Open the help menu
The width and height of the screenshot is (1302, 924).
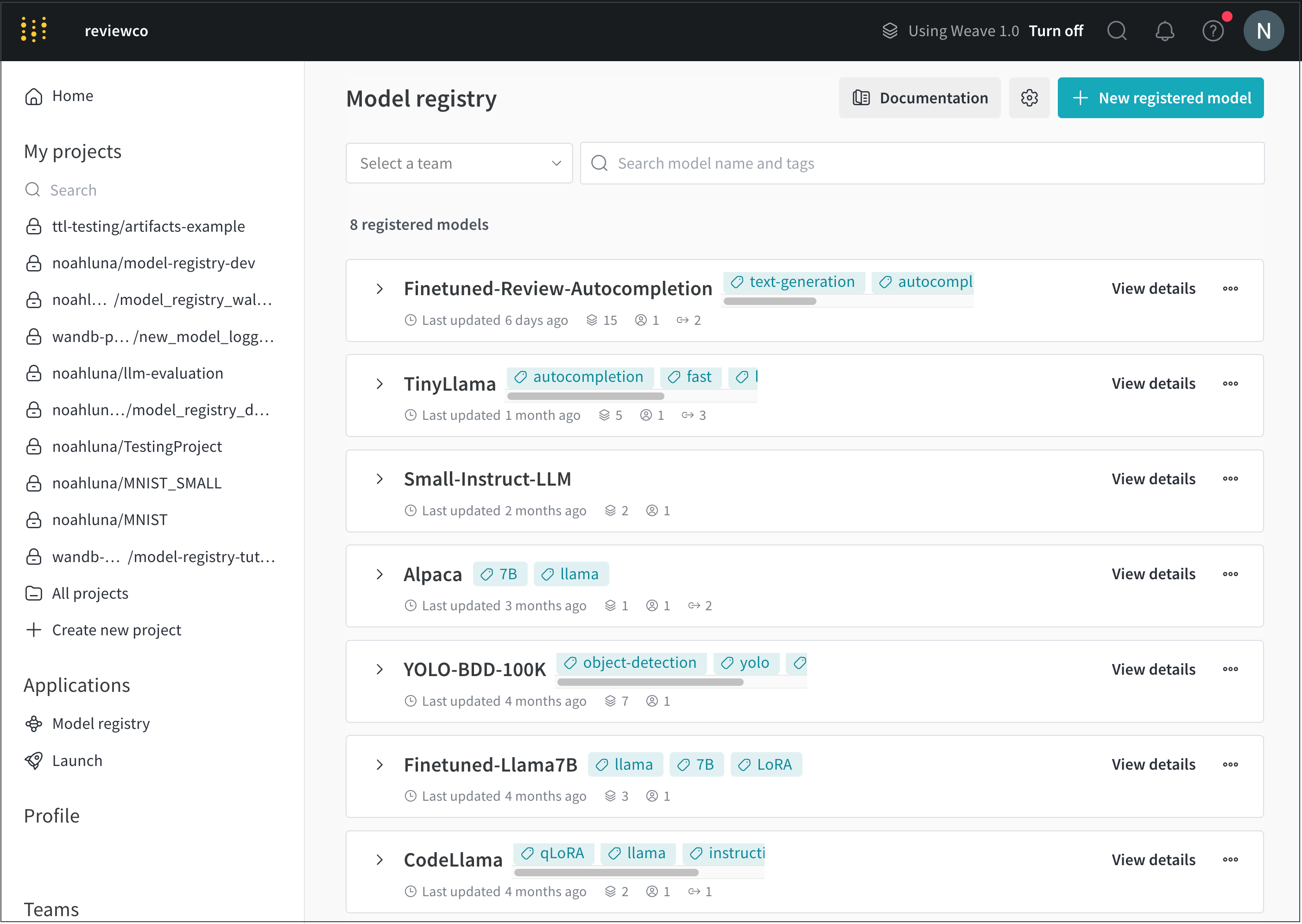click(1213, 31)
